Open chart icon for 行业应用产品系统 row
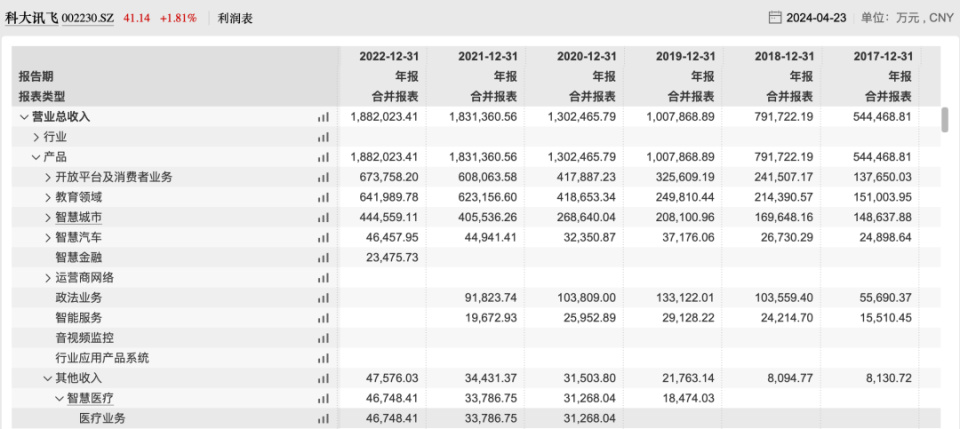 [323, 358]
